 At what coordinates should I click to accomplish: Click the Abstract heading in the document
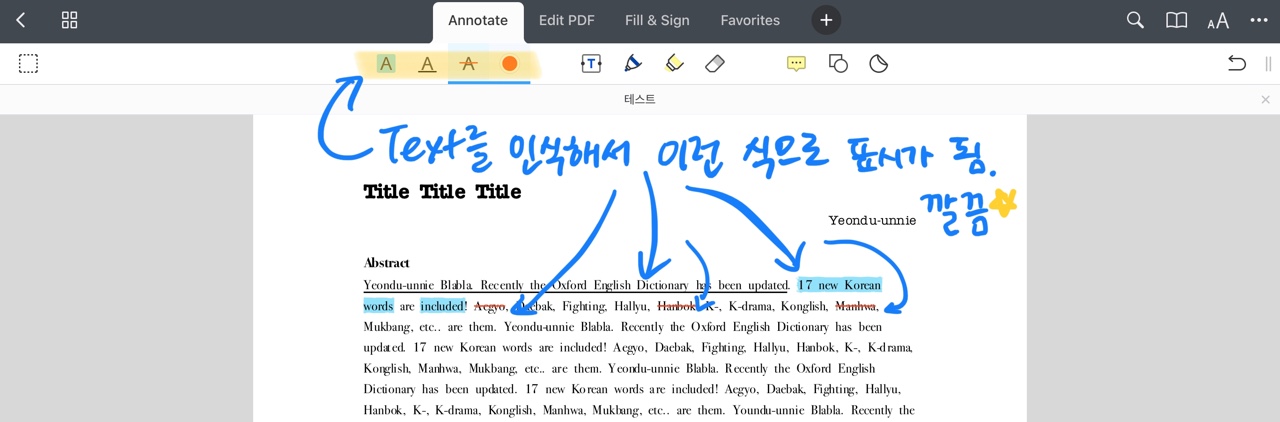coord(387,263)
